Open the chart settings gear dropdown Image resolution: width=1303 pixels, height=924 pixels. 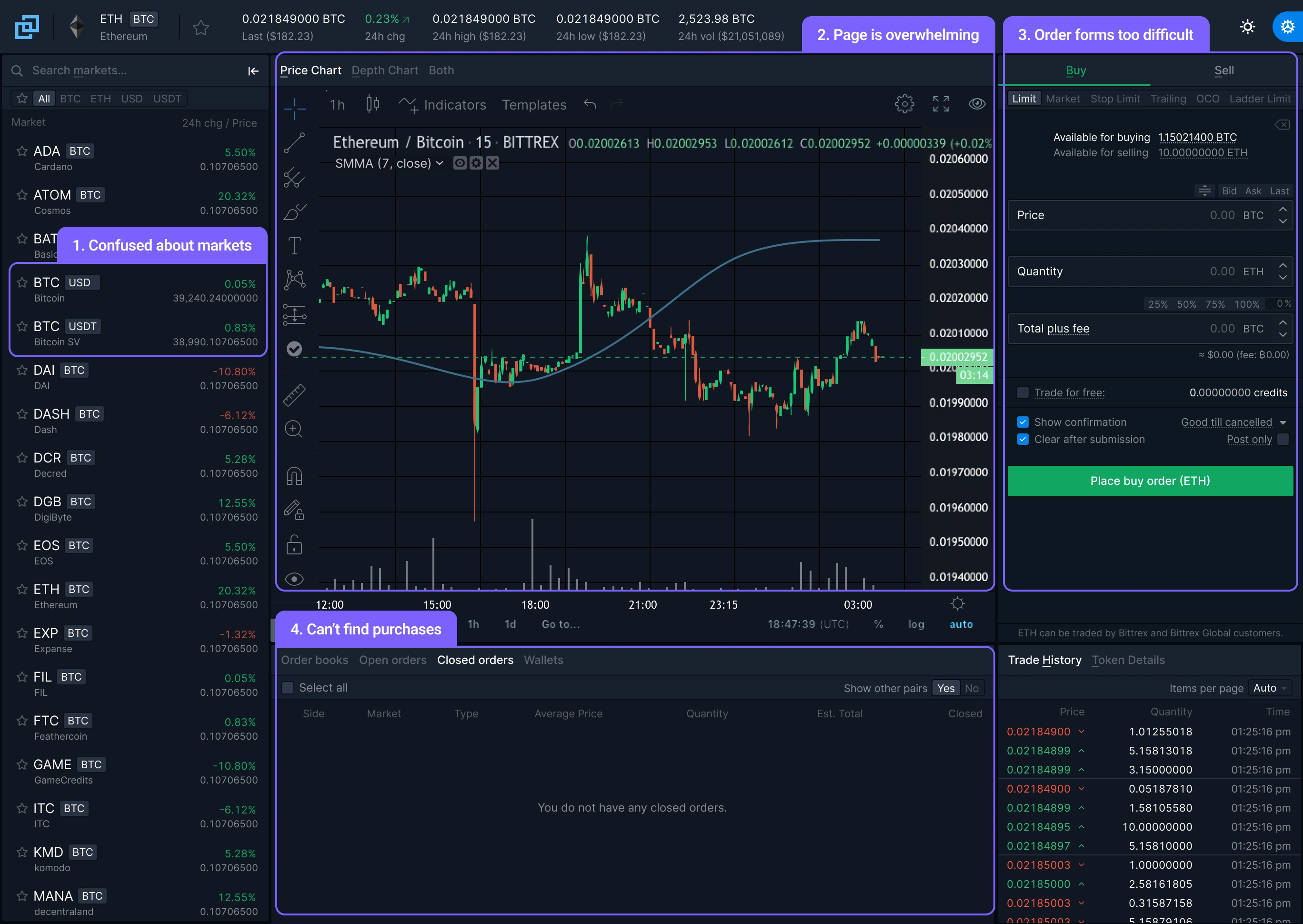tap(902, 105)
